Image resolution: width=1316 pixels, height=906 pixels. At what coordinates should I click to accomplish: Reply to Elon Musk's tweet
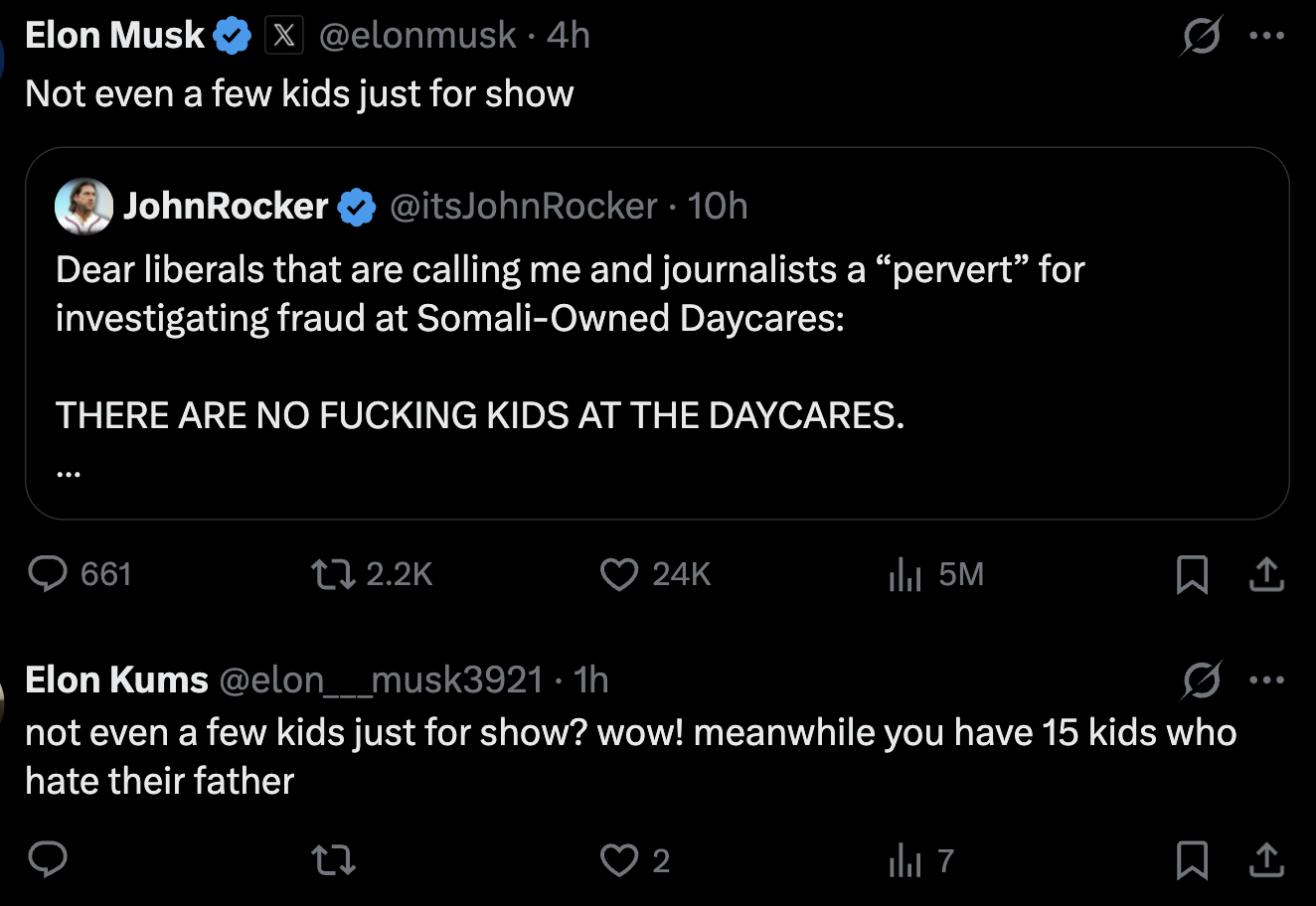[x=48, y=574]
